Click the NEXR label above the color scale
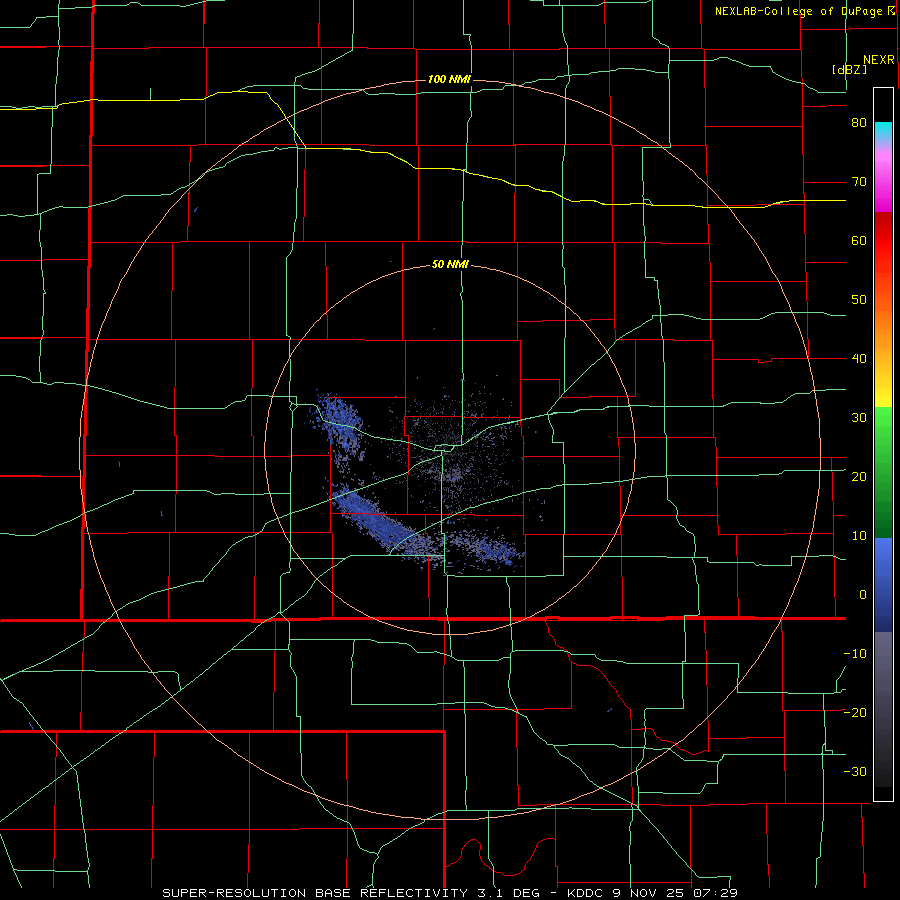The width and height of the screenshot is (900, 900). (x=879, y=60)
